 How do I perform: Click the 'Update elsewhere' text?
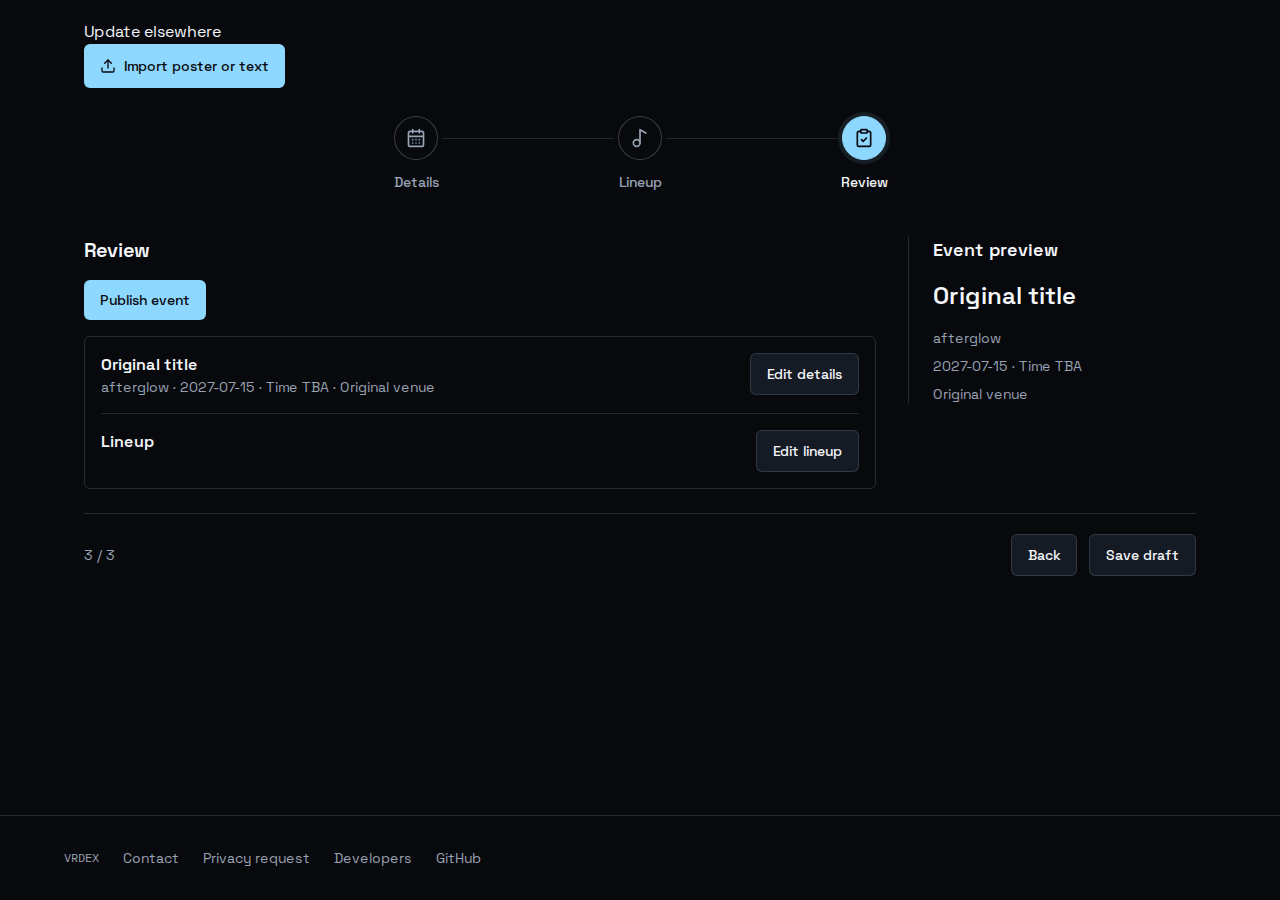click(153, 32)
